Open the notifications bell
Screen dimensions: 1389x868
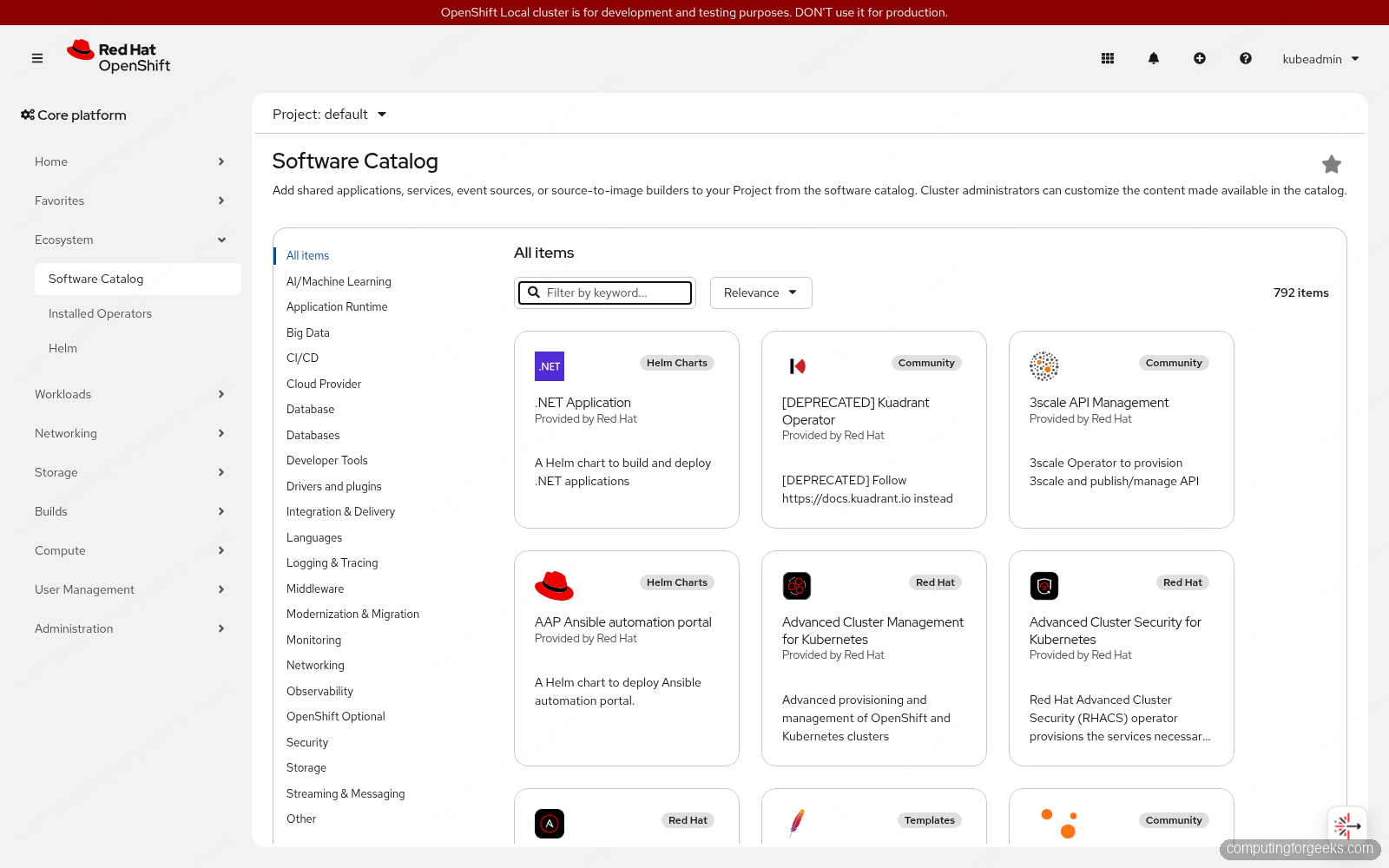(x=1154, y=58)
